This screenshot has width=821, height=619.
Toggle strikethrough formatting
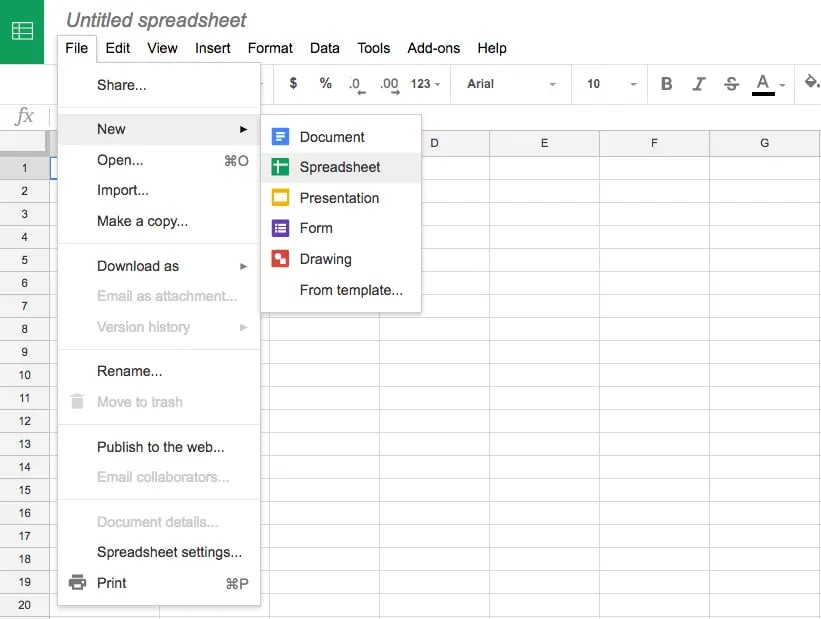(x=731, y=84)
